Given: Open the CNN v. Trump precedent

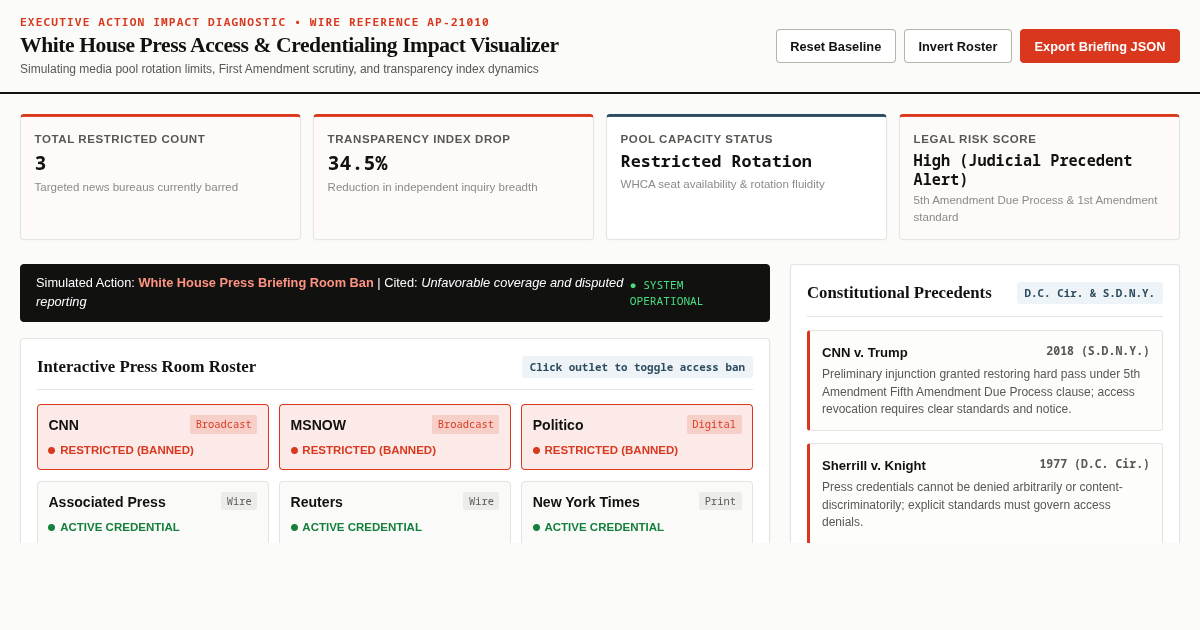Looking at the screenshot, I should coord(985,381).
